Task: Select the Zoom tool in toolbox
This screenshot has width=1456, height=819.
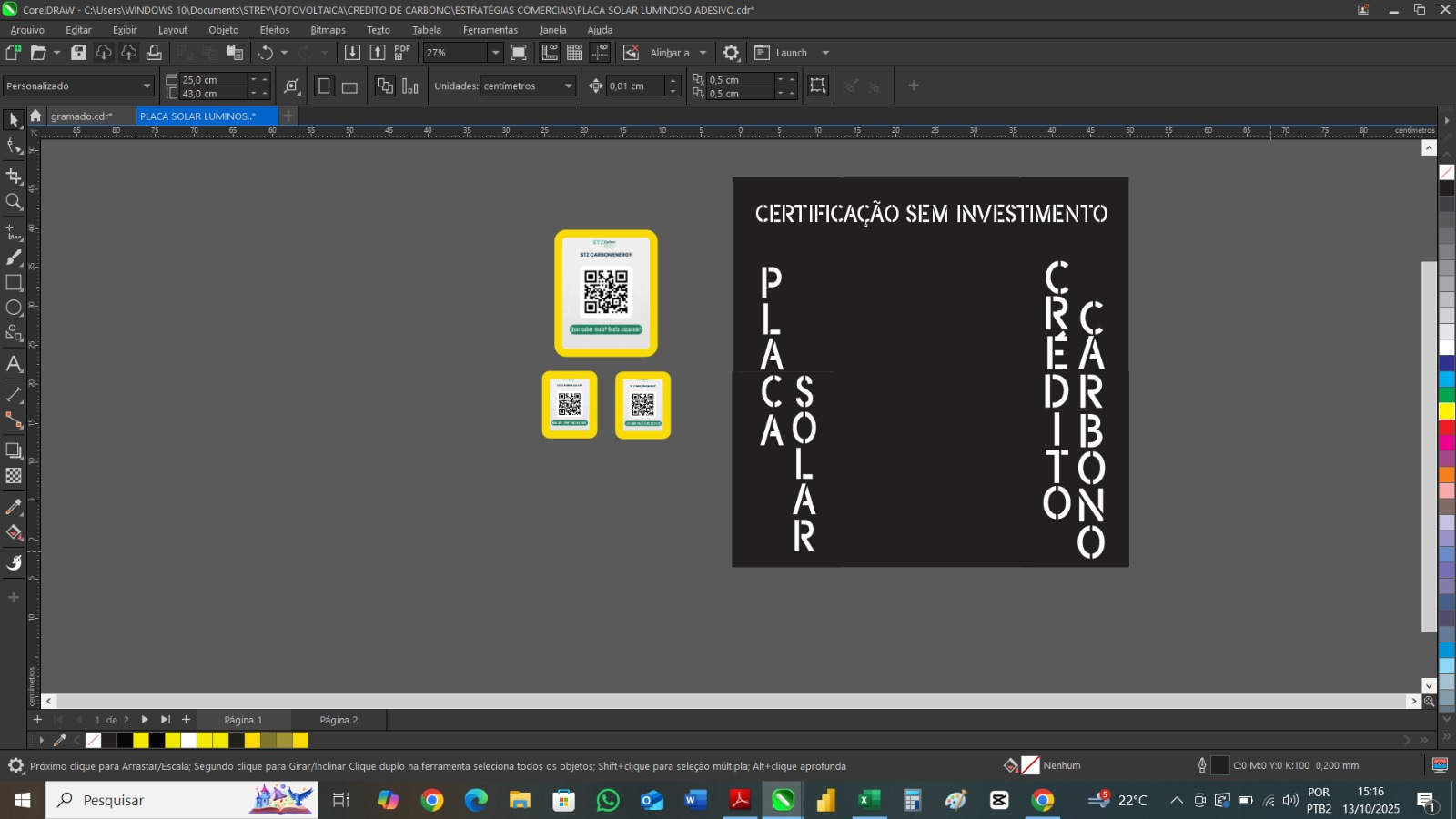Action: [x=14, y=202]
